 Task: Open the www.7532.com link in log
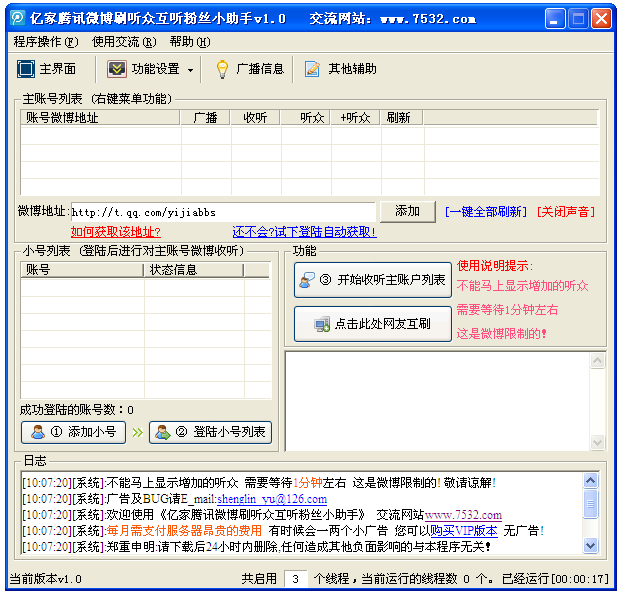pos(463,515)
